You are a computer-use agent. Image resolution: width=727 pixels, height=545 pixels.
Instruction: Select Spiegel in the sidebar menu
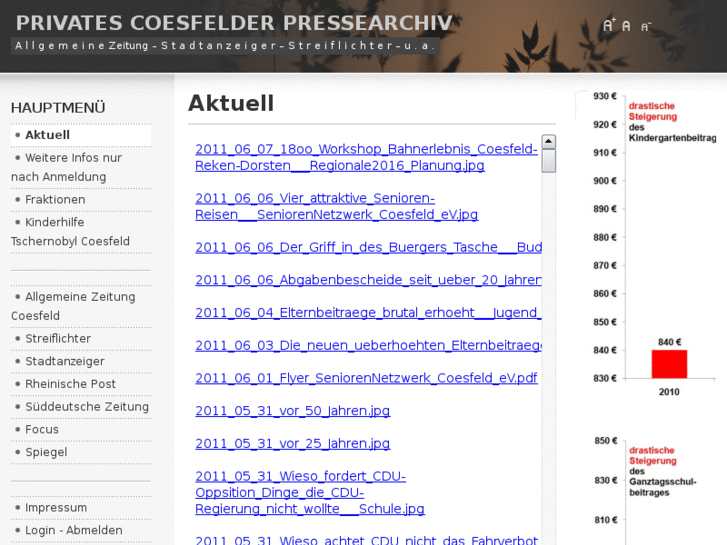tap(81, 452)
